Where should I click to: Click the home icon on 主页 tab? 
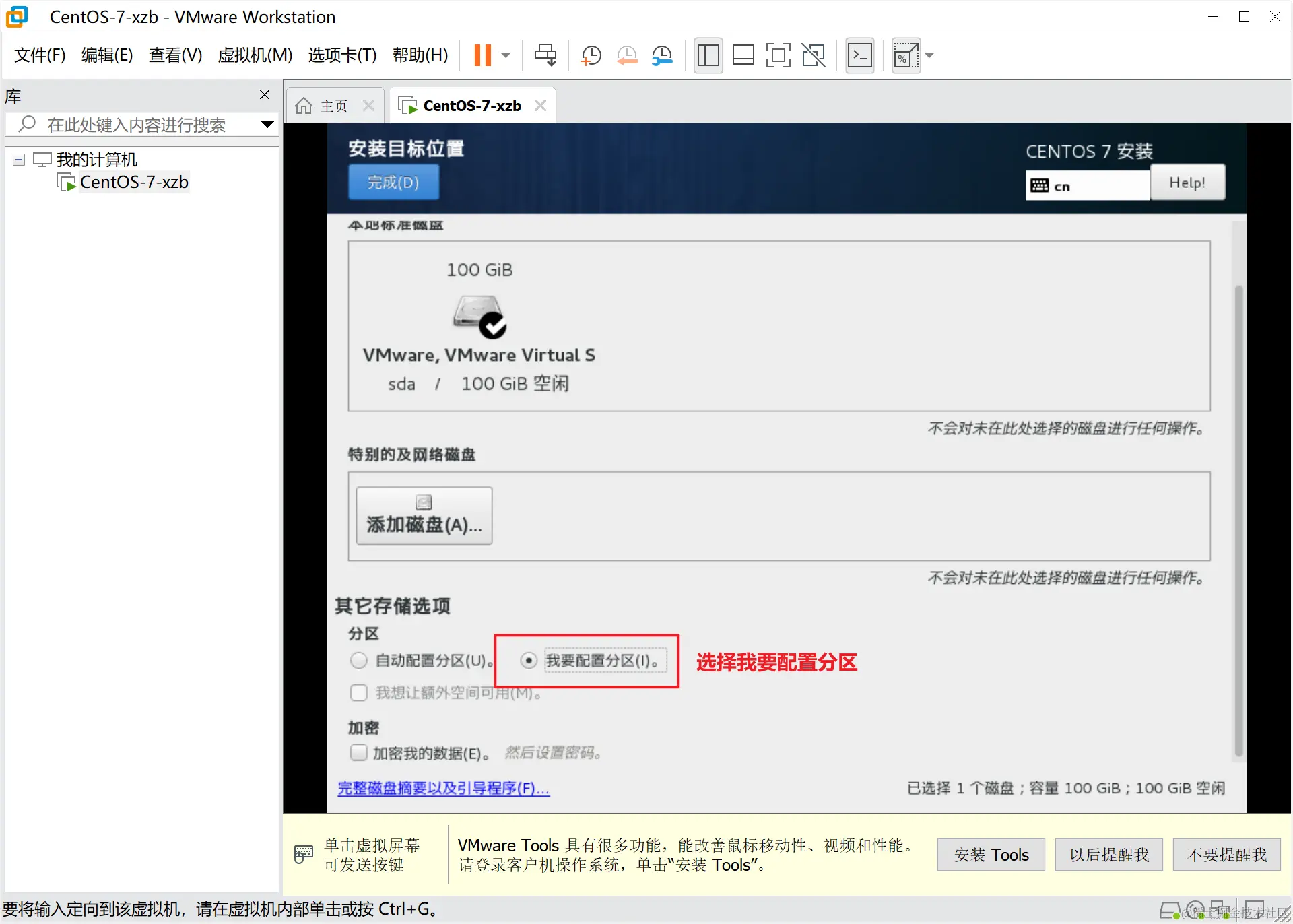click(304, 106)
